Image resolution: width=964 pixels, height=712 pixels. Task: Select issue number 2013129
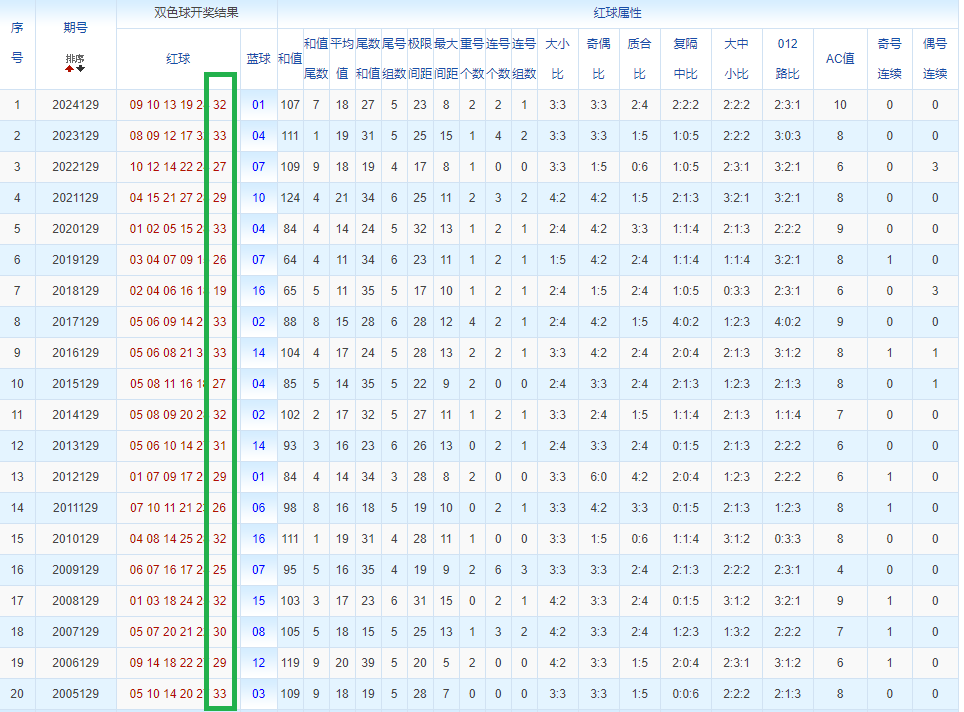(76, 446)
